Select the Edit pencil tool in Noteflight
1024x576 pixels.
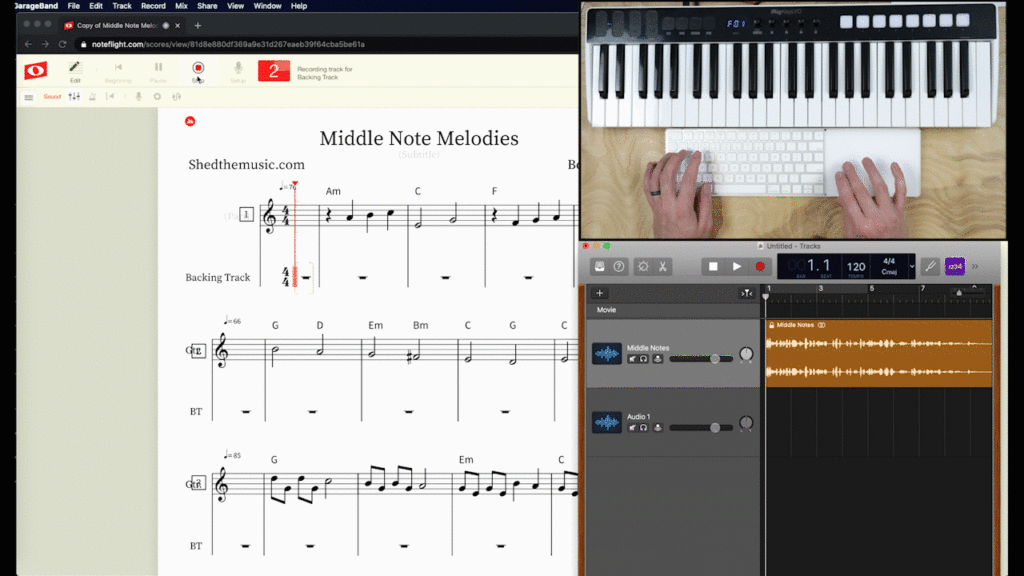click(75, 68)
